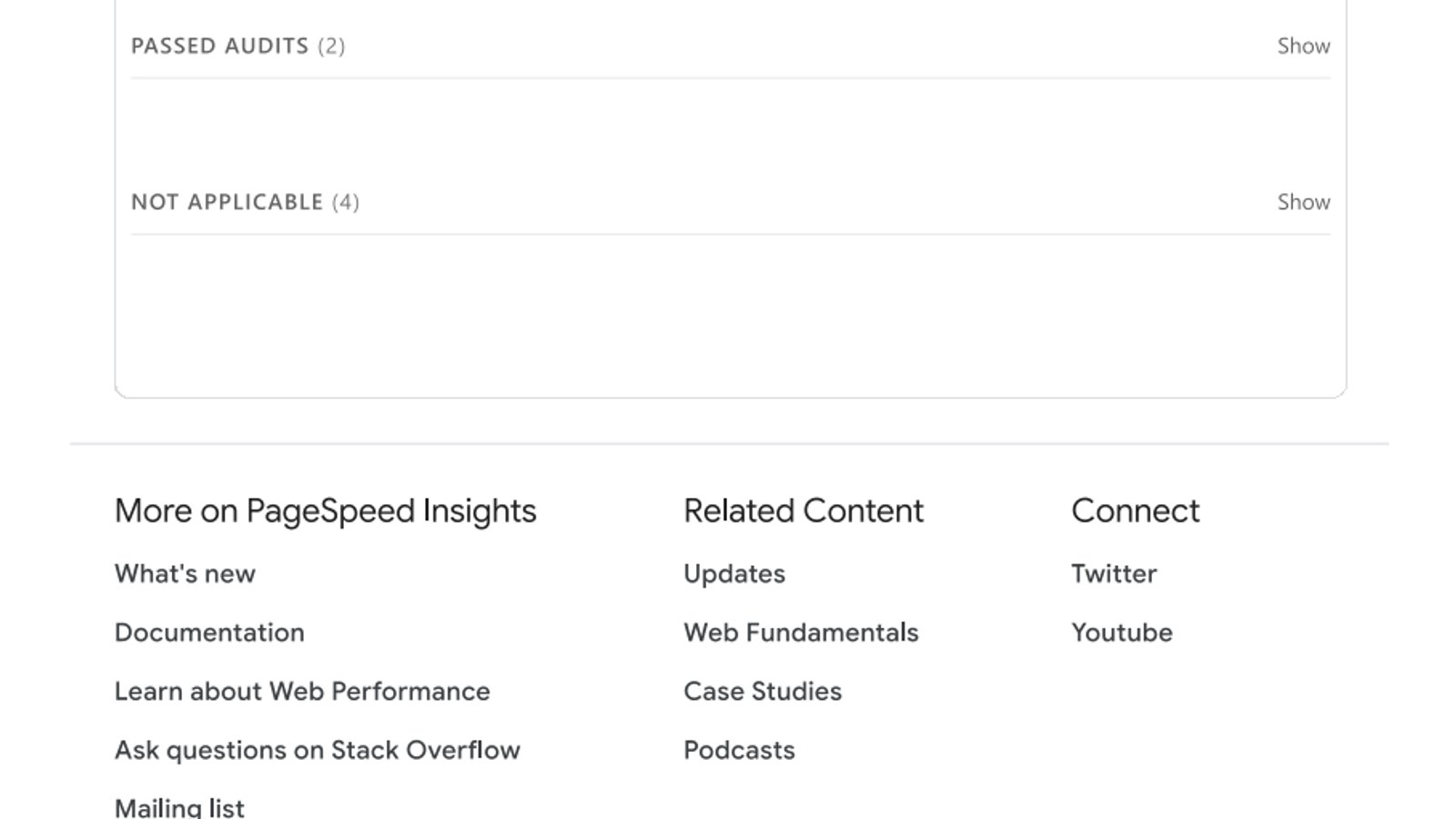Open Learn about Web Performance
The image size is (1456, 819).
(302, 692)
